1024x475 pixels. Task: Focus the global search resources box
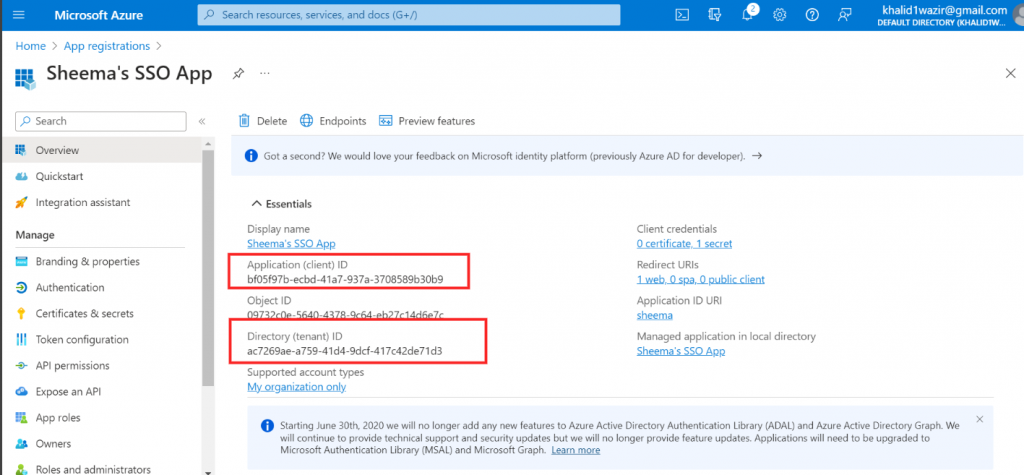click(x=409, y=14)
